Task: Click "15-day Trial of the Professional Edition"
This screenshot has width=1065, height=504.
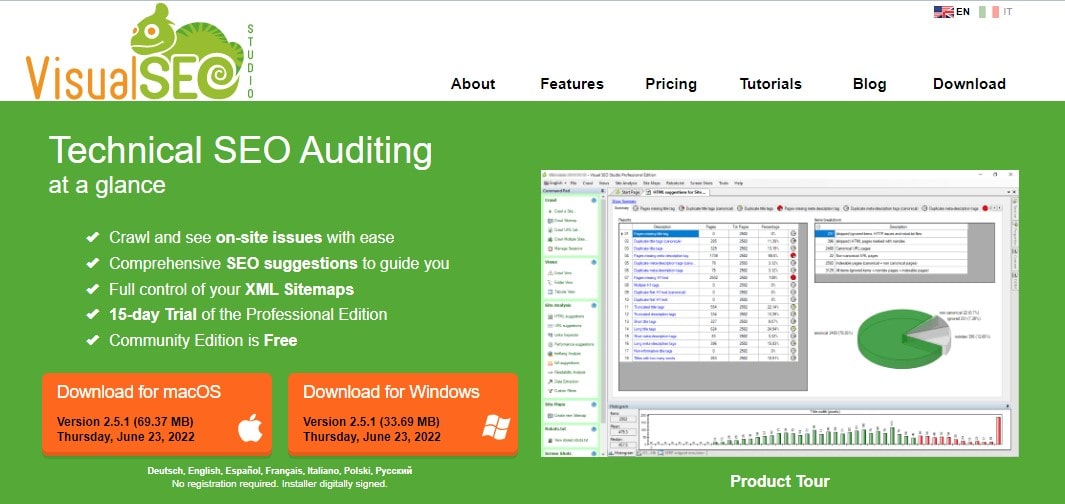Action: (248, 314)
